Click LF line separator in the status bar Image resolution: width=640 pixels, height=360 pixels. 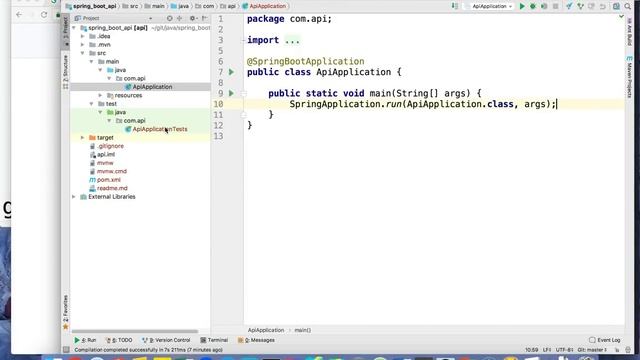547,350
